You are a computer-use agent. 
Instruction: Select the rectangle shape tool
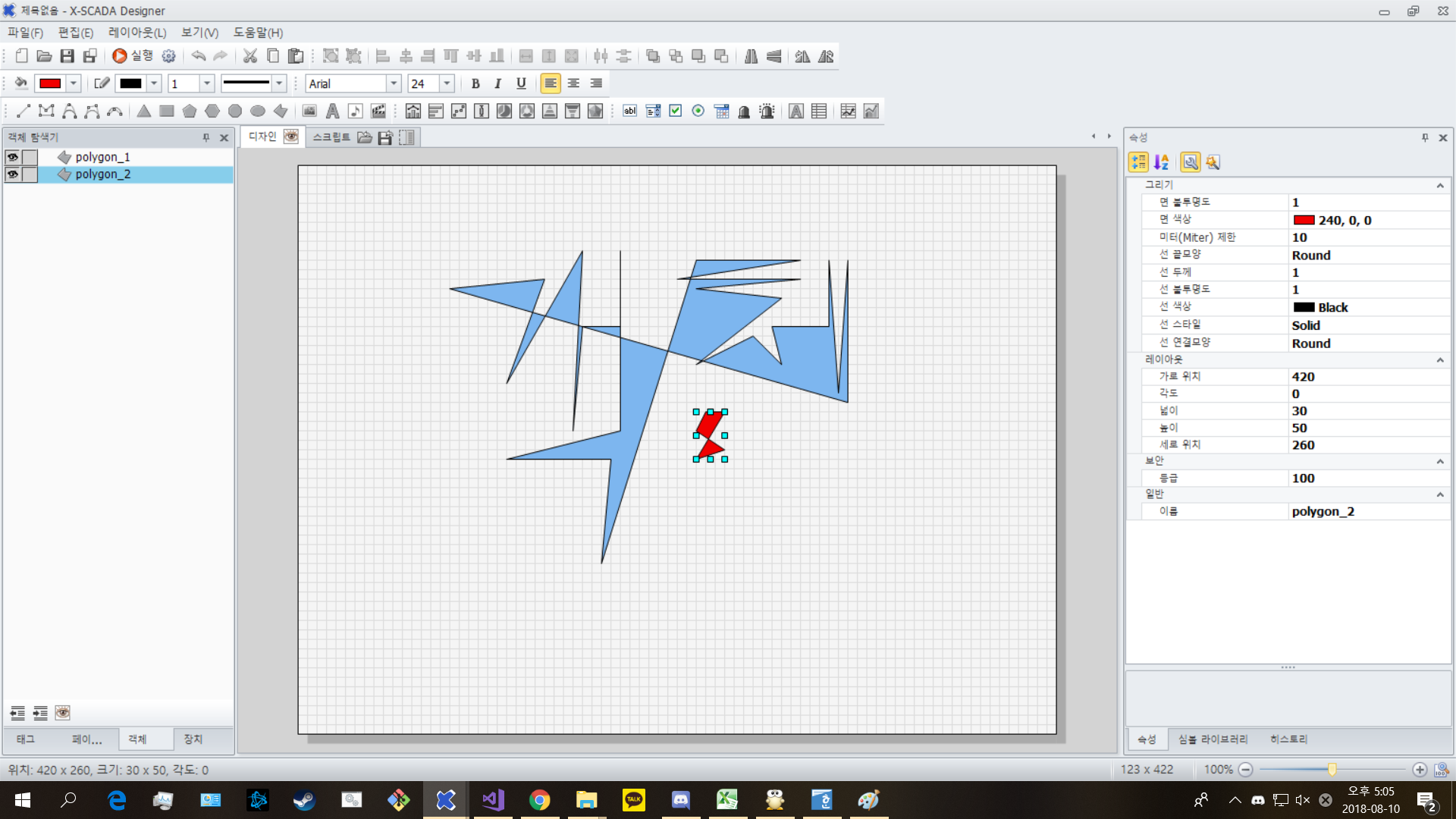(167, 111)
